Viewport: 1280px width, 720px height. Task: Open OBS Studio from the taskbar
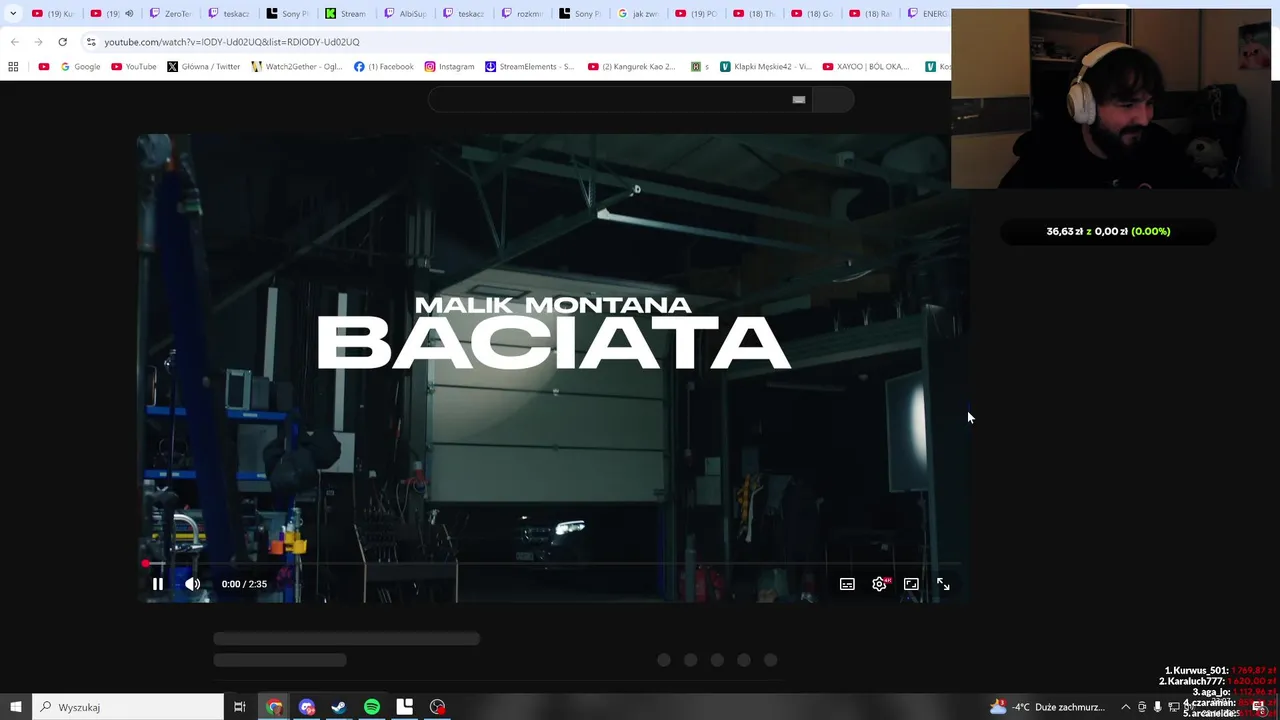click(437, 707)
